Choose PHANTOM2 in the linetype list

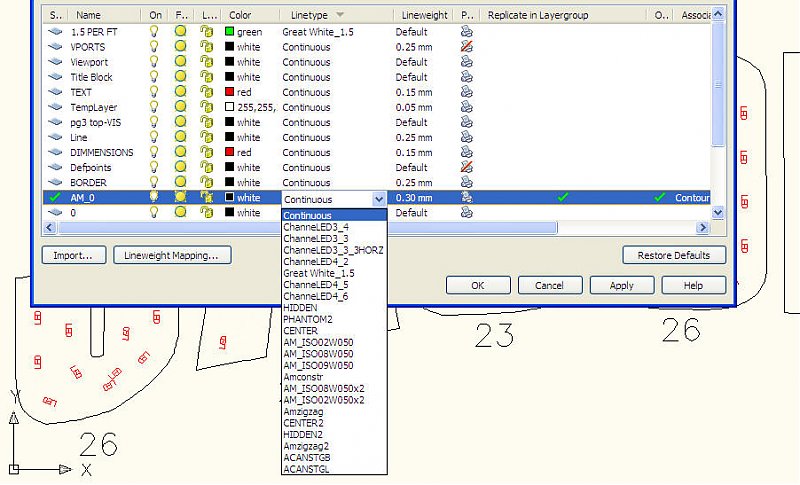(x=307, y=319)
